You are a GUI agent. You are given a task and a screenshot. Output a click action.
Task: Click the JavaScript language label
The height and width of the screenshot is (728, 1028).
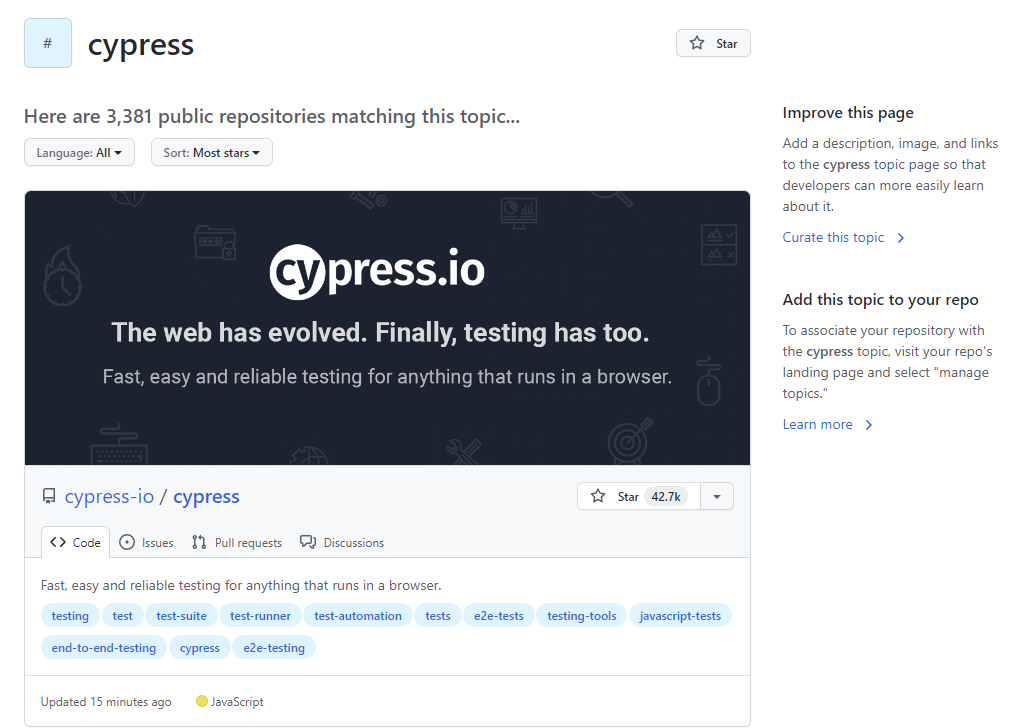[x=230, y=702]
